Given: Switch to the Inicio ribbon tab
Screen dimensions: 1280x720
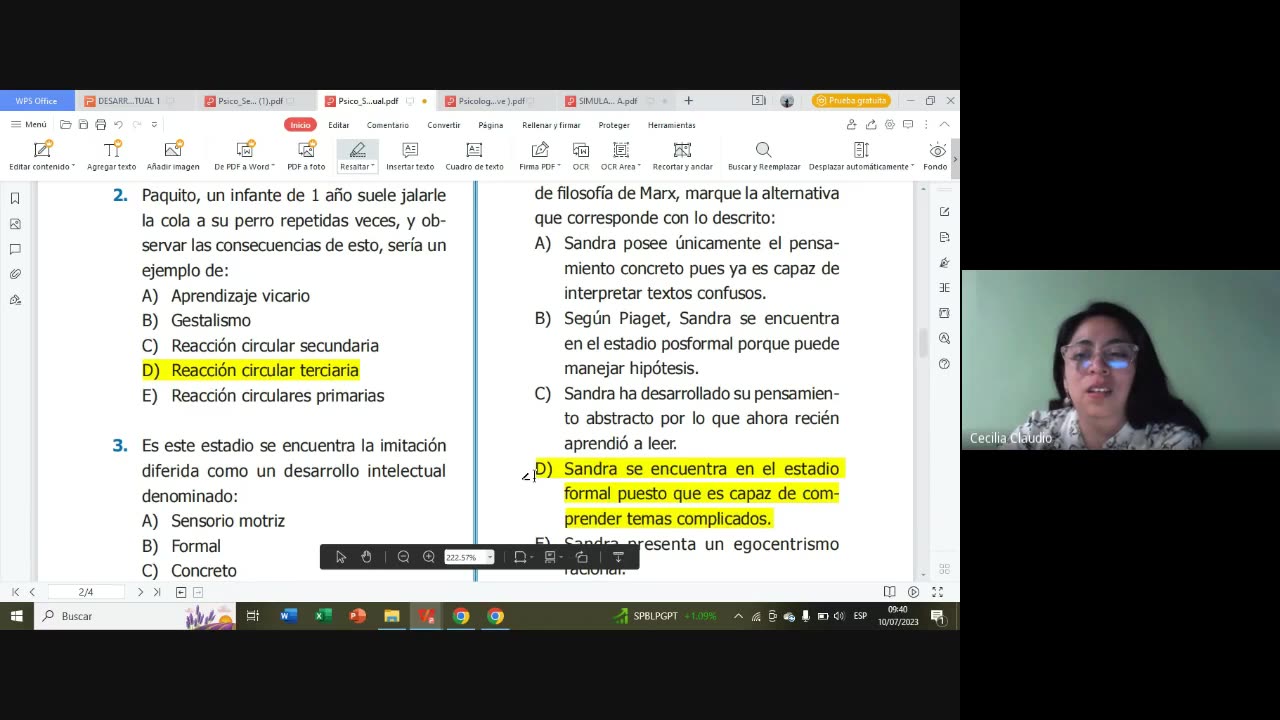Looking at the screenshot, I should [300, 125].
